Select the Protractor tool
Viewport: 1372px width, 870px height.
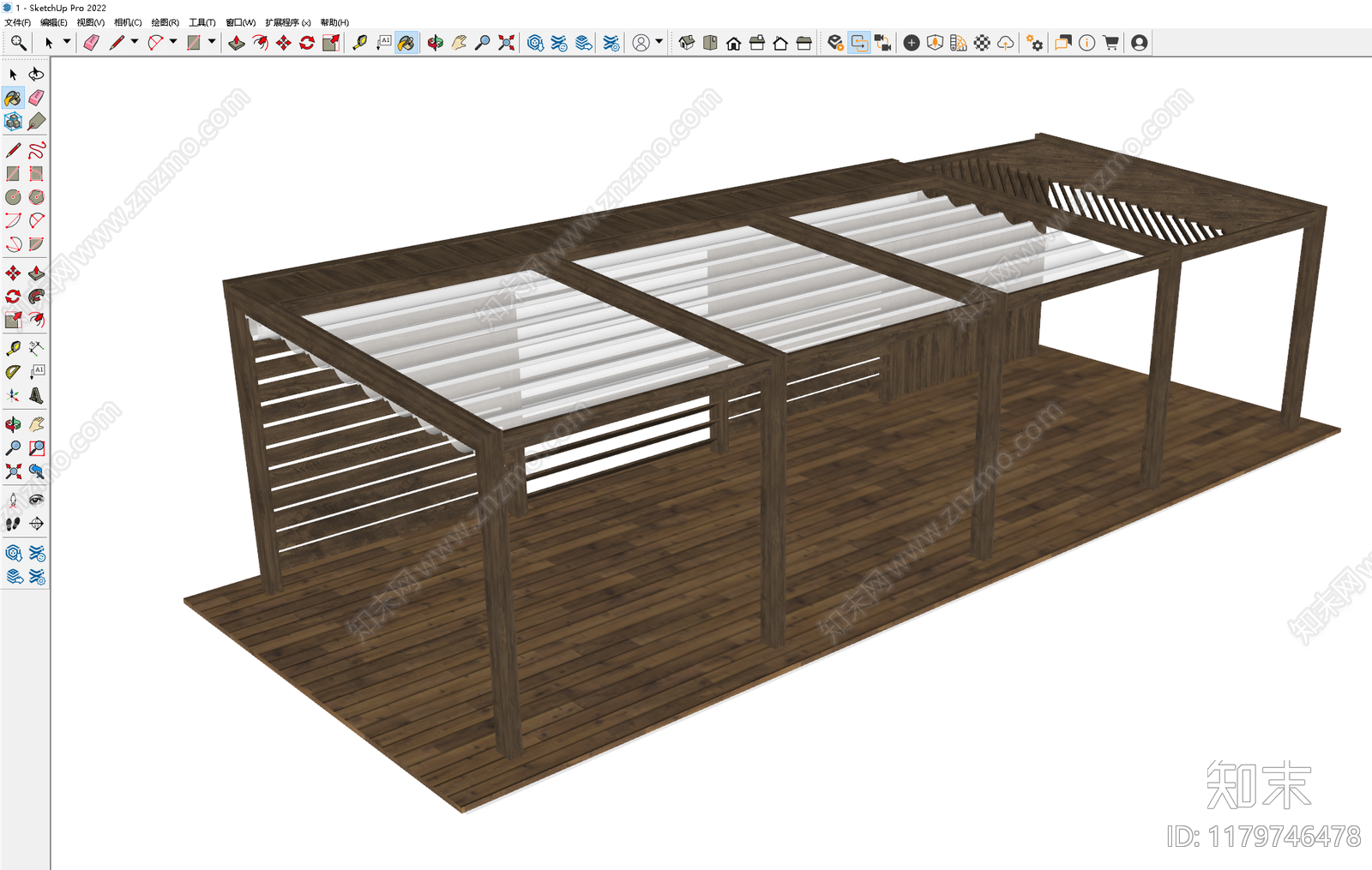pos(13,372)
